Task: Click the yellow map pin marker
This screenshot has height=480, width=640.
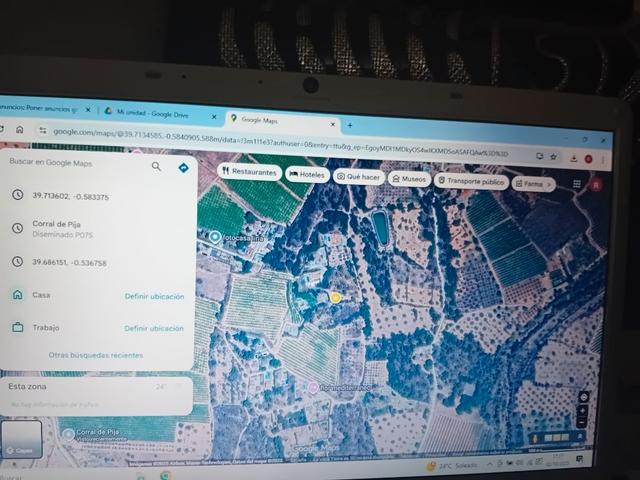Action: [336, 297]
